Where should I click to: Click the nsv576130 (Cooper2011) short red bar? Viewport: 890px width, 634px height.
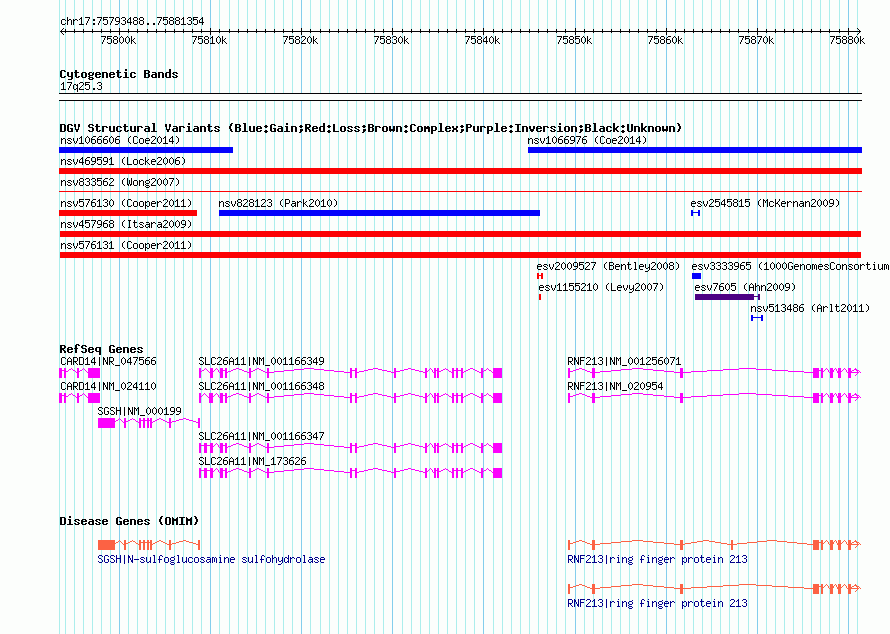pos(128,213)
